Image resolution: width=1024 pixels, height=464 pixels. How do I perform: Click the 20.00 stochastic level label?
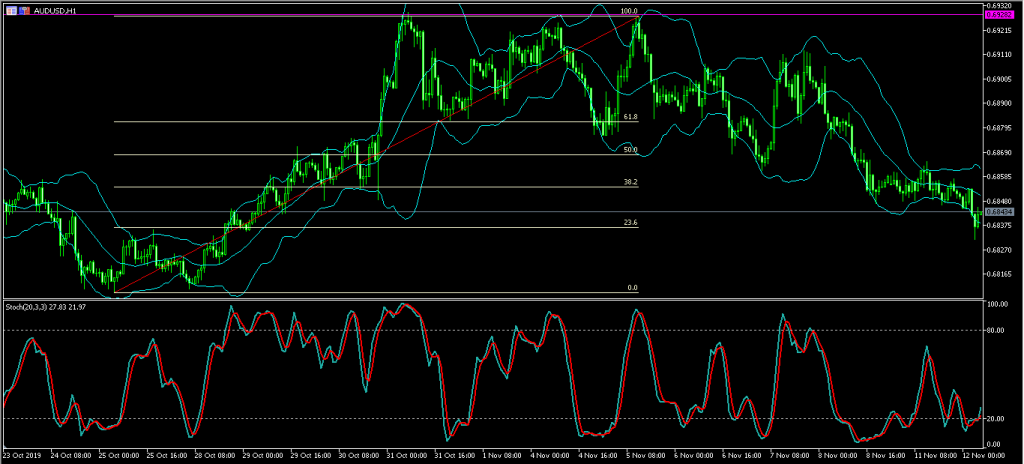[x=997, y=419]
